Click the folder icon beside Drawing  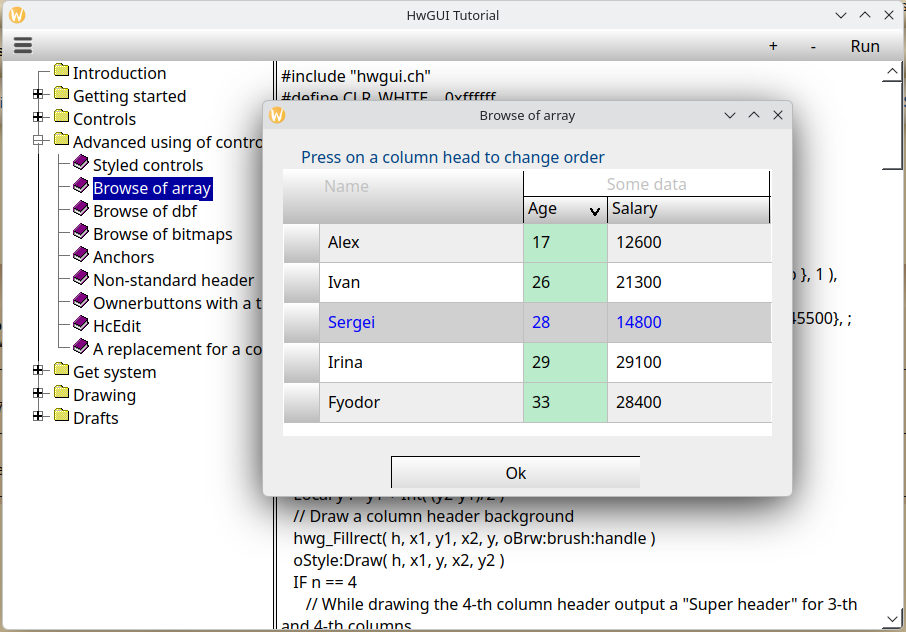61,394
